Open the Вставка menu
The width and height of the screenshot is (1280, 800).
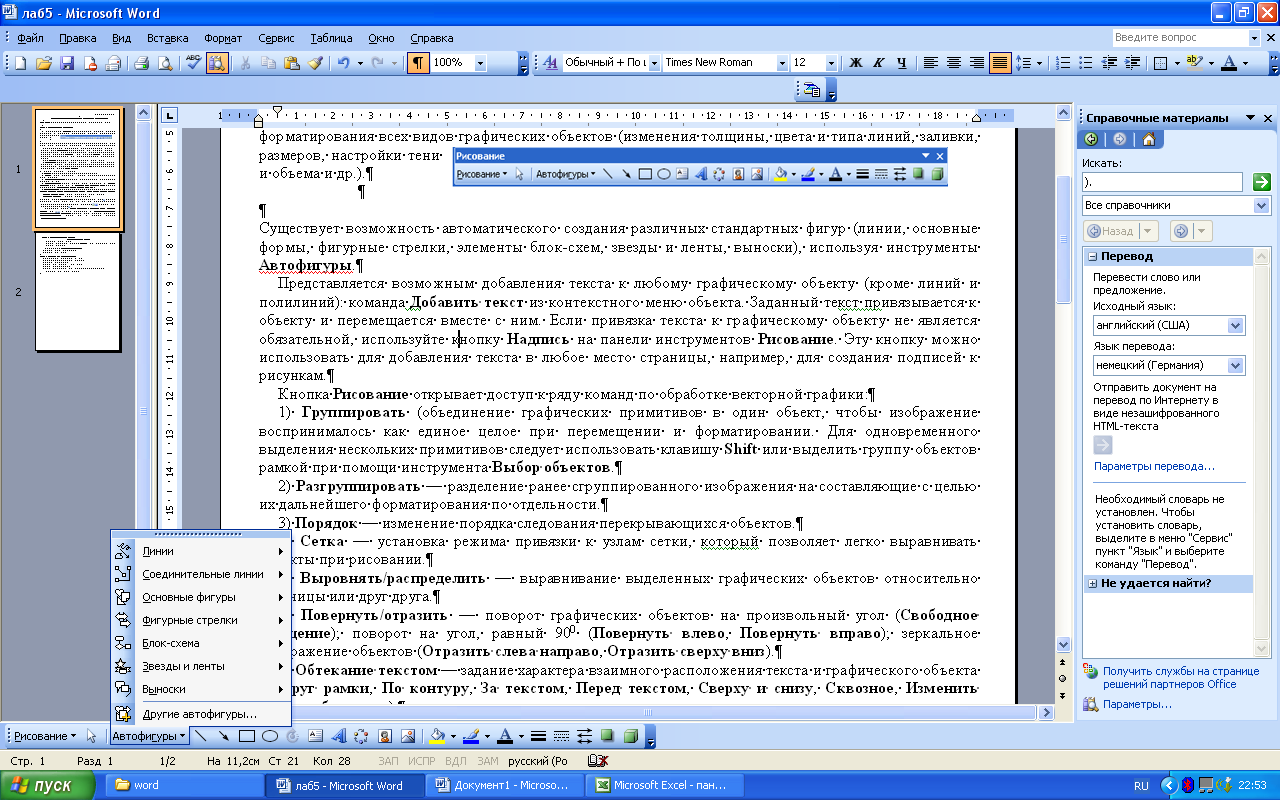coord(167,38)
